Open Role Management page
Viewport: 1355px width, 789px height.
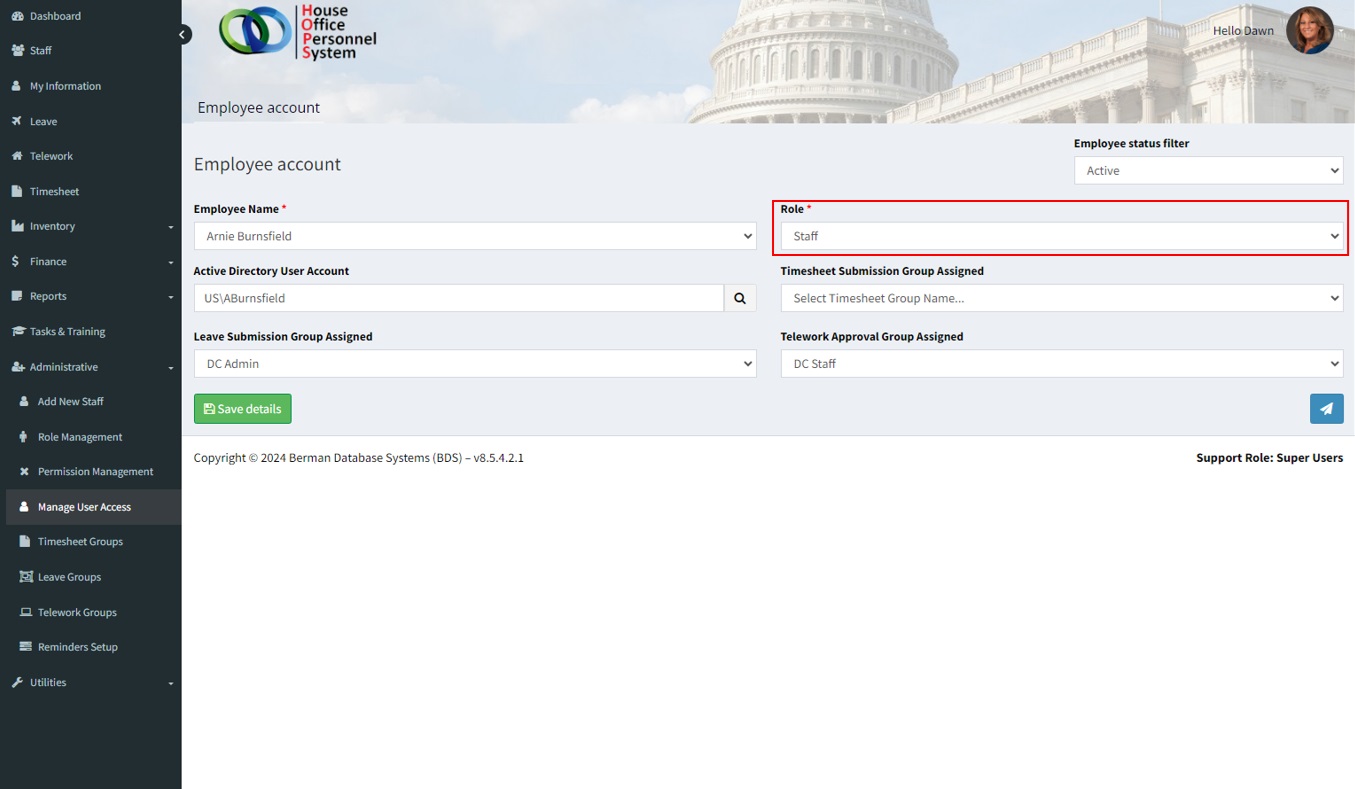[80, 437]
